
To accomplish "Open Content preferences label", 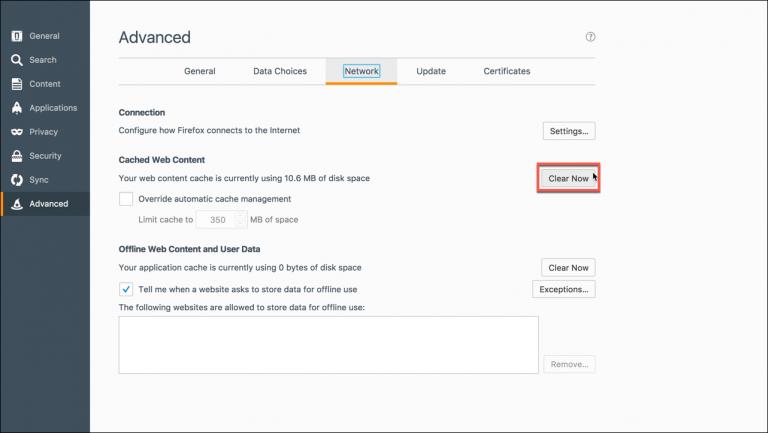I will coord(45,84).
